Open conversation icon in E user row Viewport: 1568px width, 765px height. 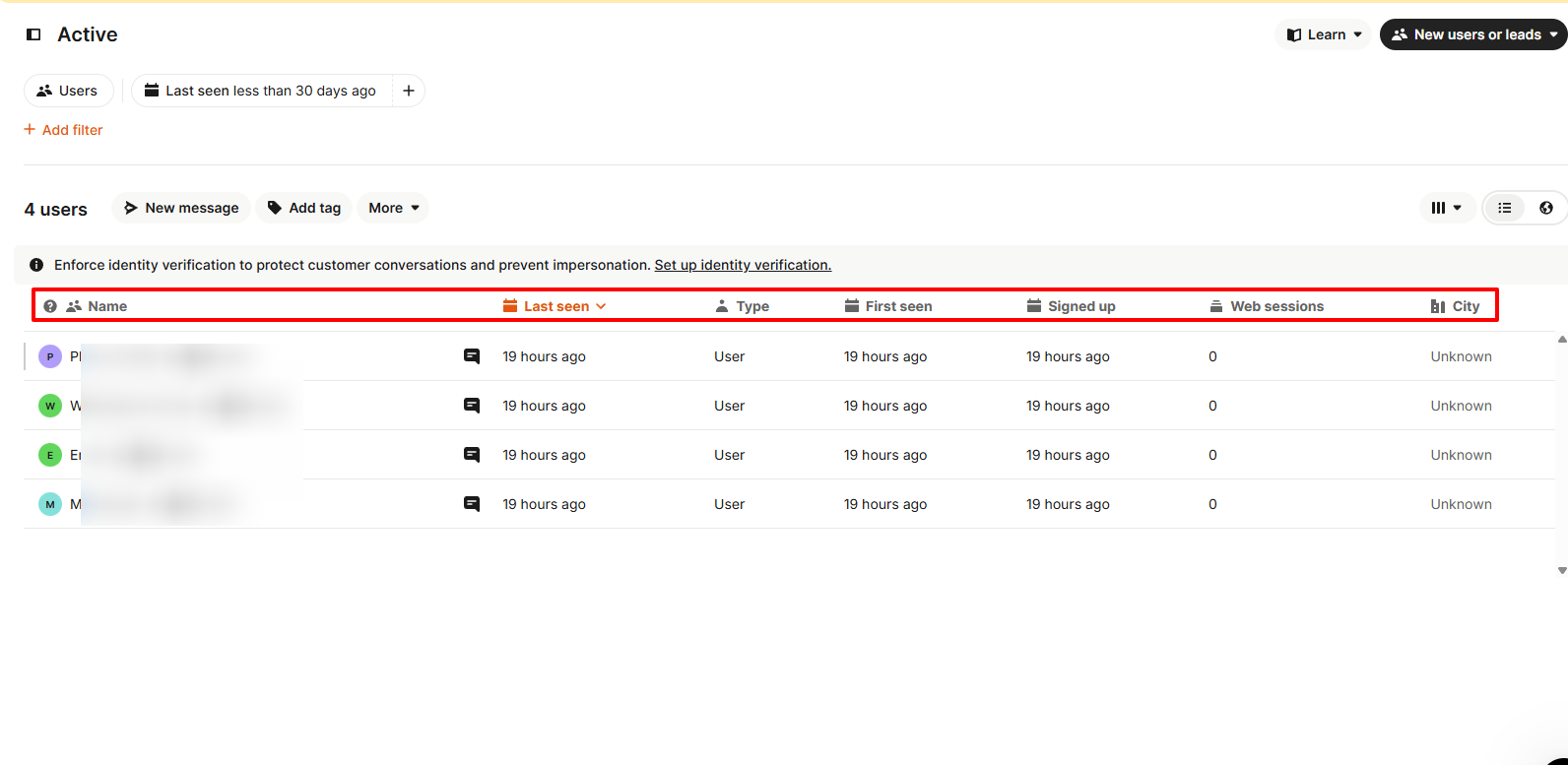coord(472,455)
